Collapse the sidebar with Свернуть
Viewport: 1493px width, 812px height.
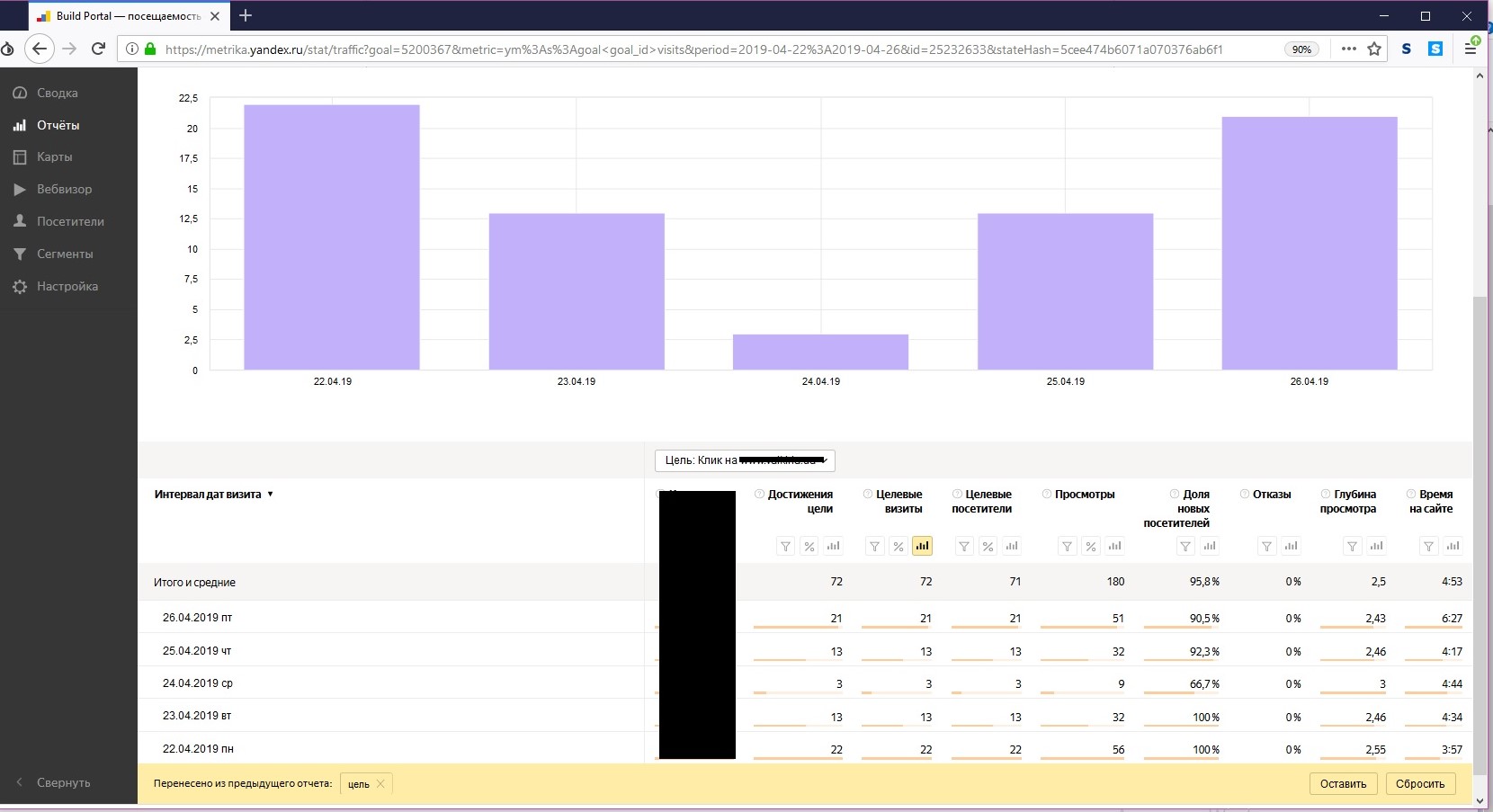pyautogui.click(x=54, y=782)
